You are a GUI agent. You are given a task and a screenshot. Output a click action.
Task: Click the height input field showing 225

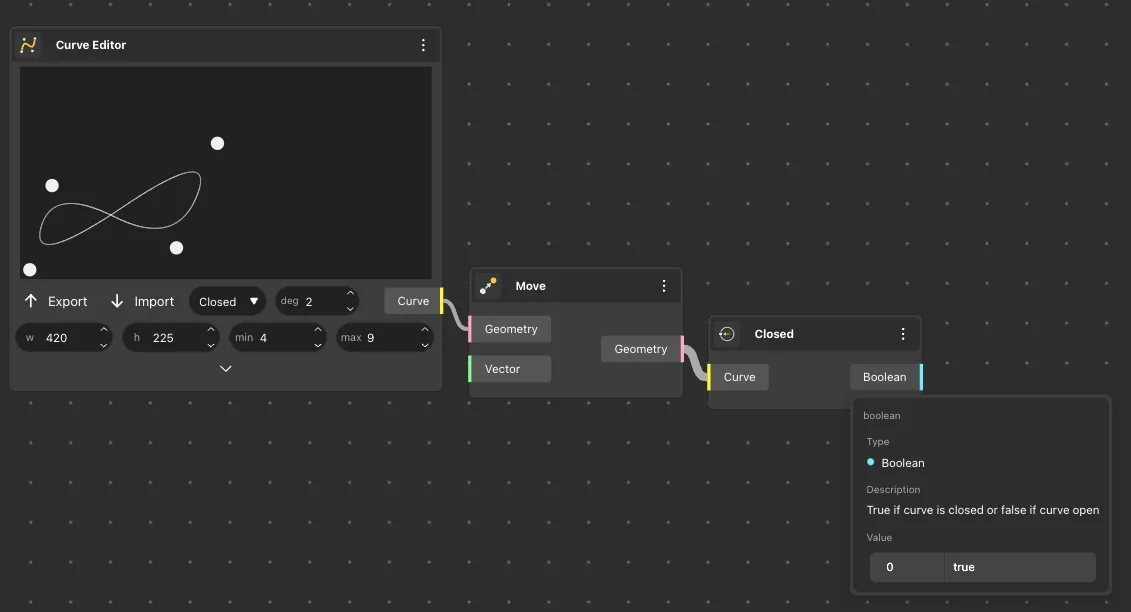(x=172, y=338)
